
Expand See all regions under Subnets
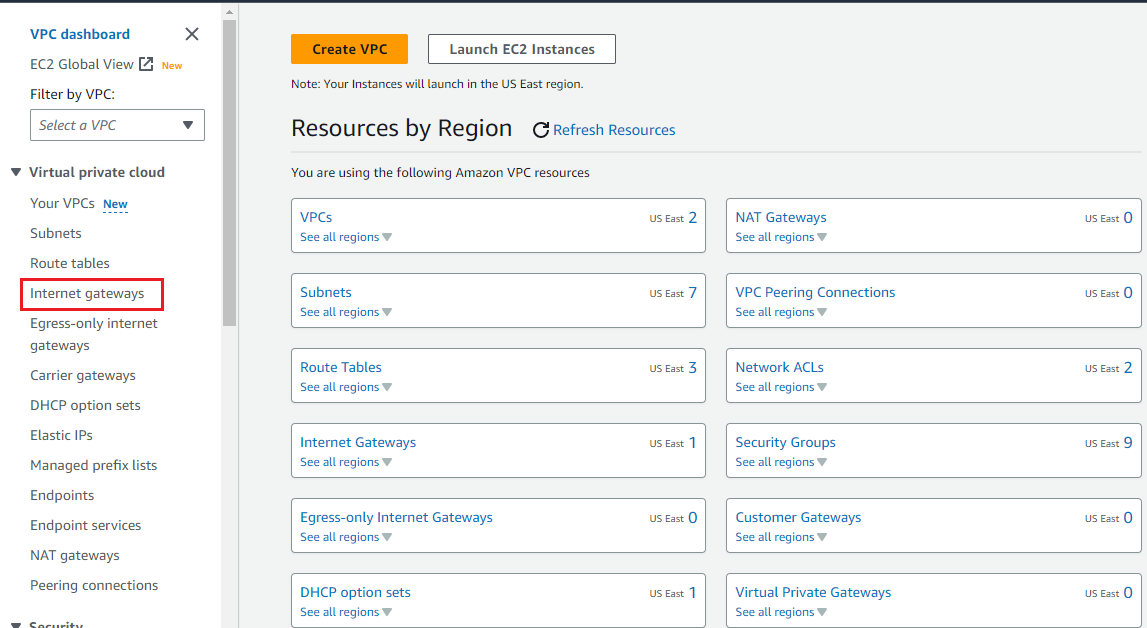(346, 312)
